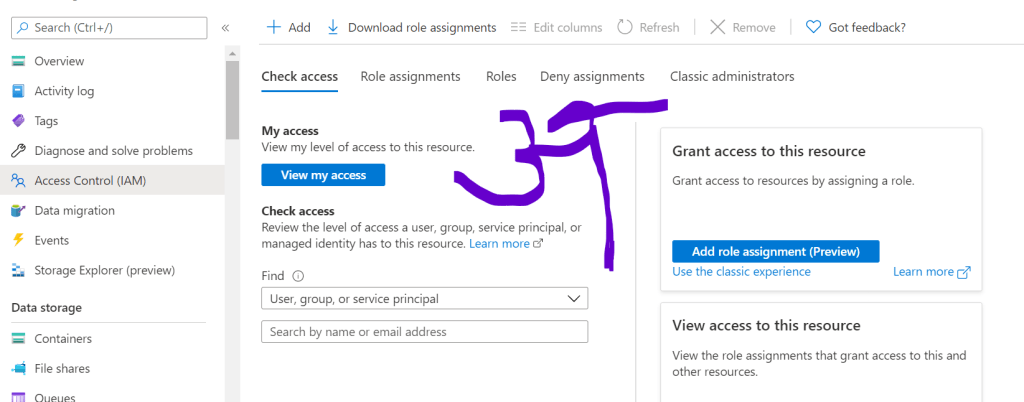
Task: Follow the Use the classic experience link
Action: point(741,272)
